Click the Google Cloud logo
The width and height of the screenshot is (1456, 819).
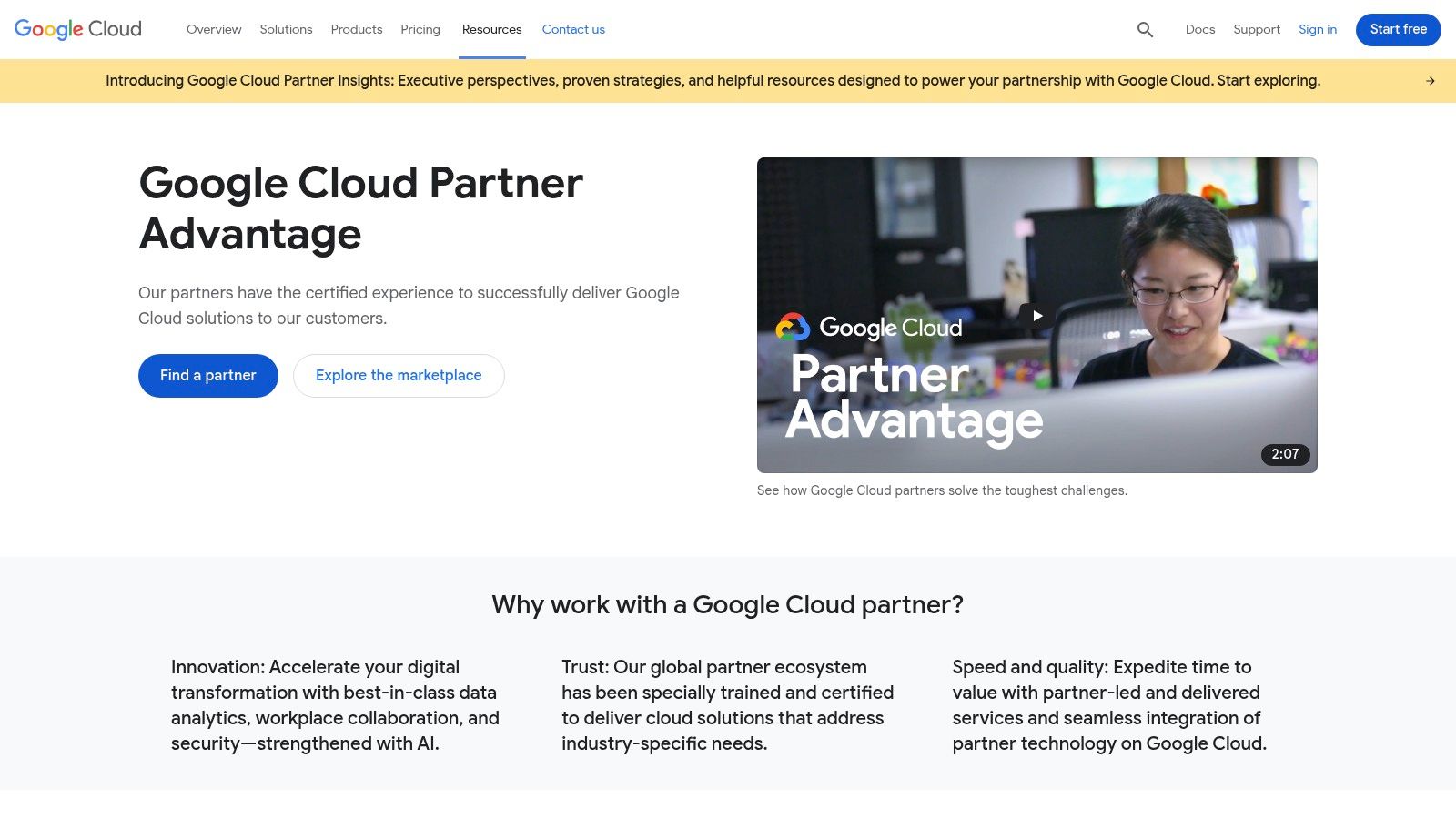(x=77, y=29)
